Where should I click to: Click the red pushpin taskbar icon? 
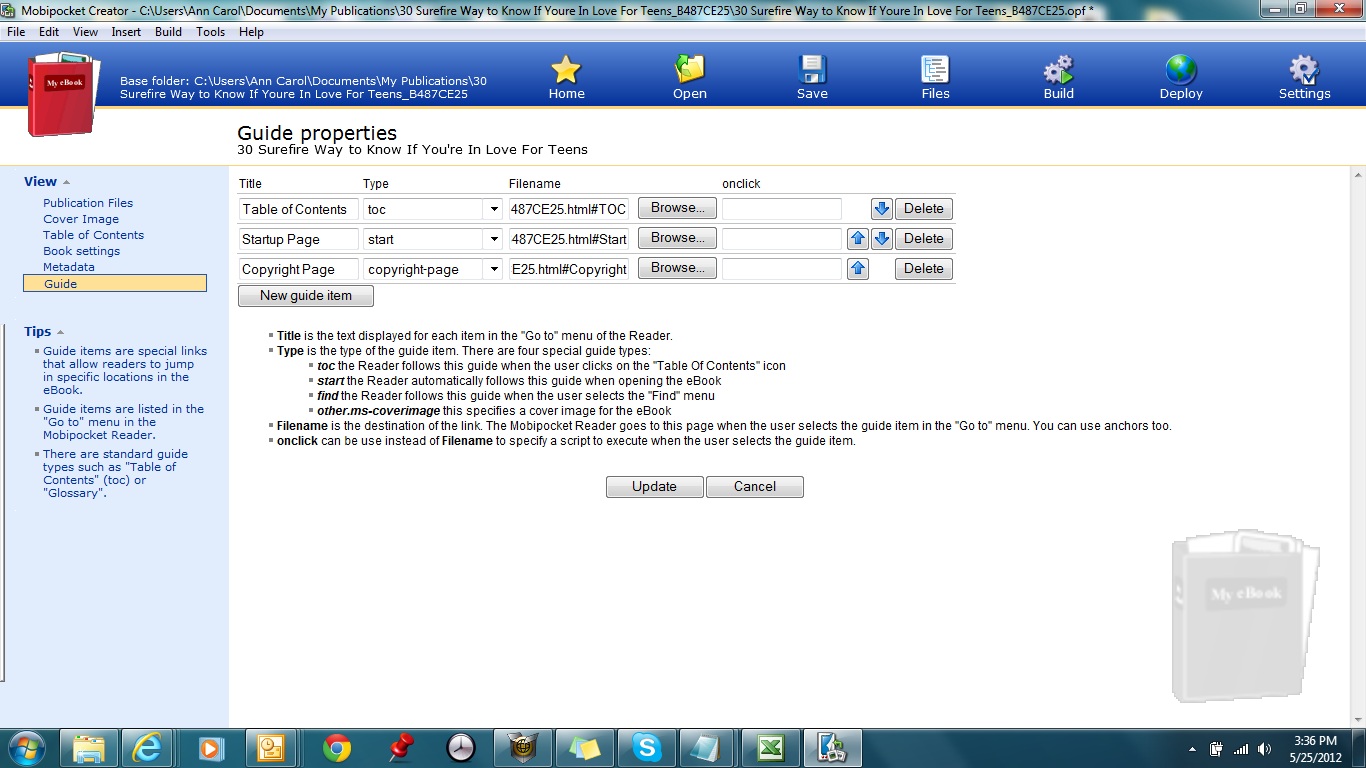pyautogui.click(x=401, y=748)
